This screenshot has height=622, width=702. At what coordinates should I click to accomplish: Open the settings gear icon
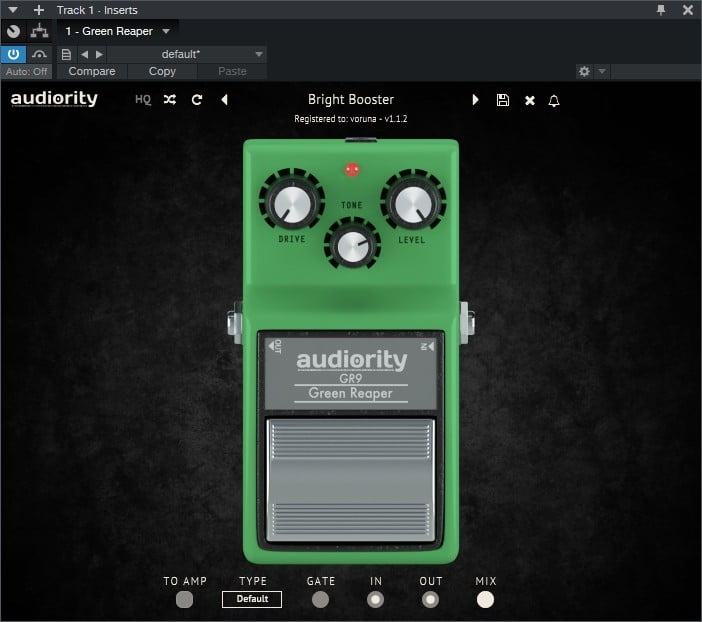[584, 71]
